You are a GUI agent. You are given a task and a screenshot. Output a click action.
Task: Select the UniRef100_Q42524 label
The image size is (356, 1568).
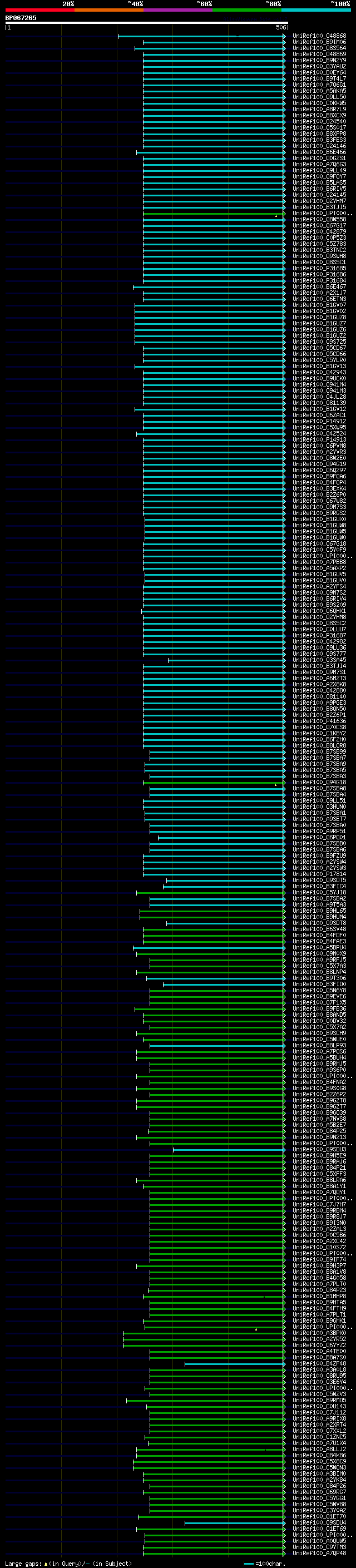(x=319, y=433)
